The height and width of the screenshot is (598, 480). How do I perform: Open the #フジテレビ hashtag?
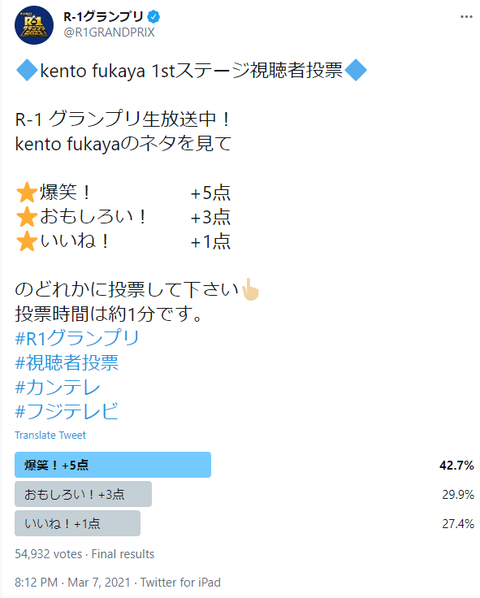(66, 412)
